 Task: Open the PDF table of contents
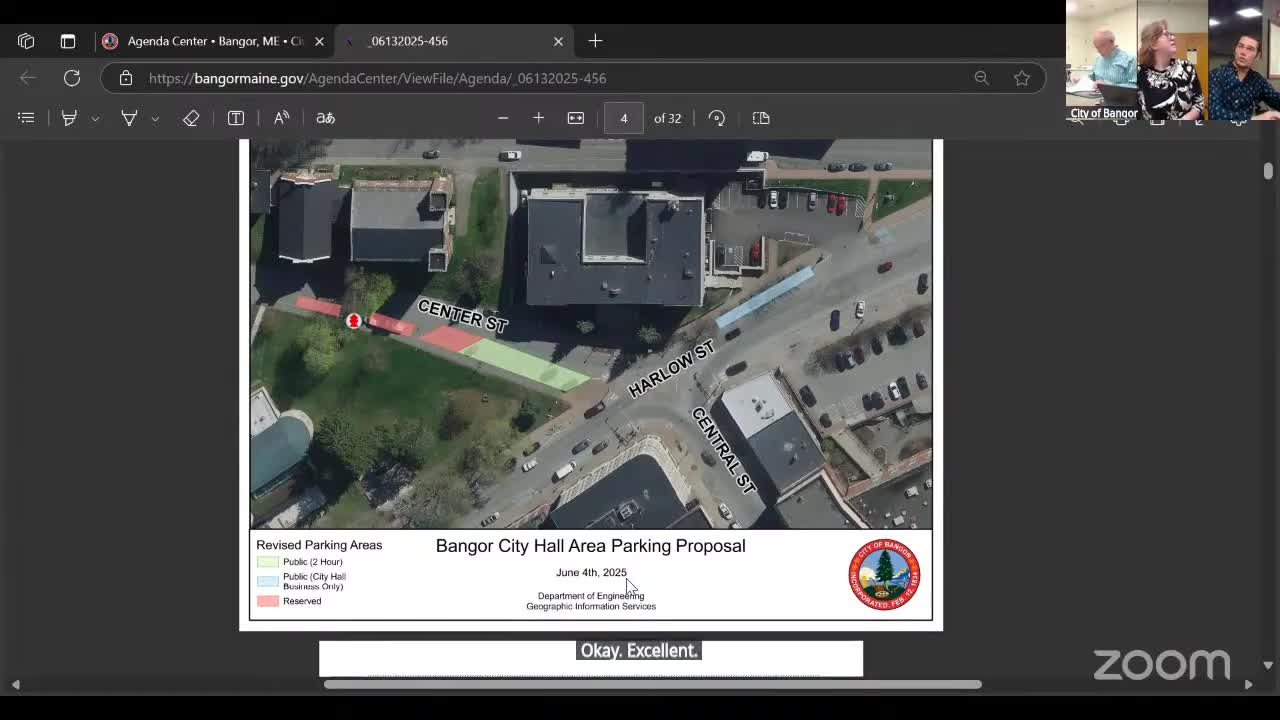(x=26, y=118)
